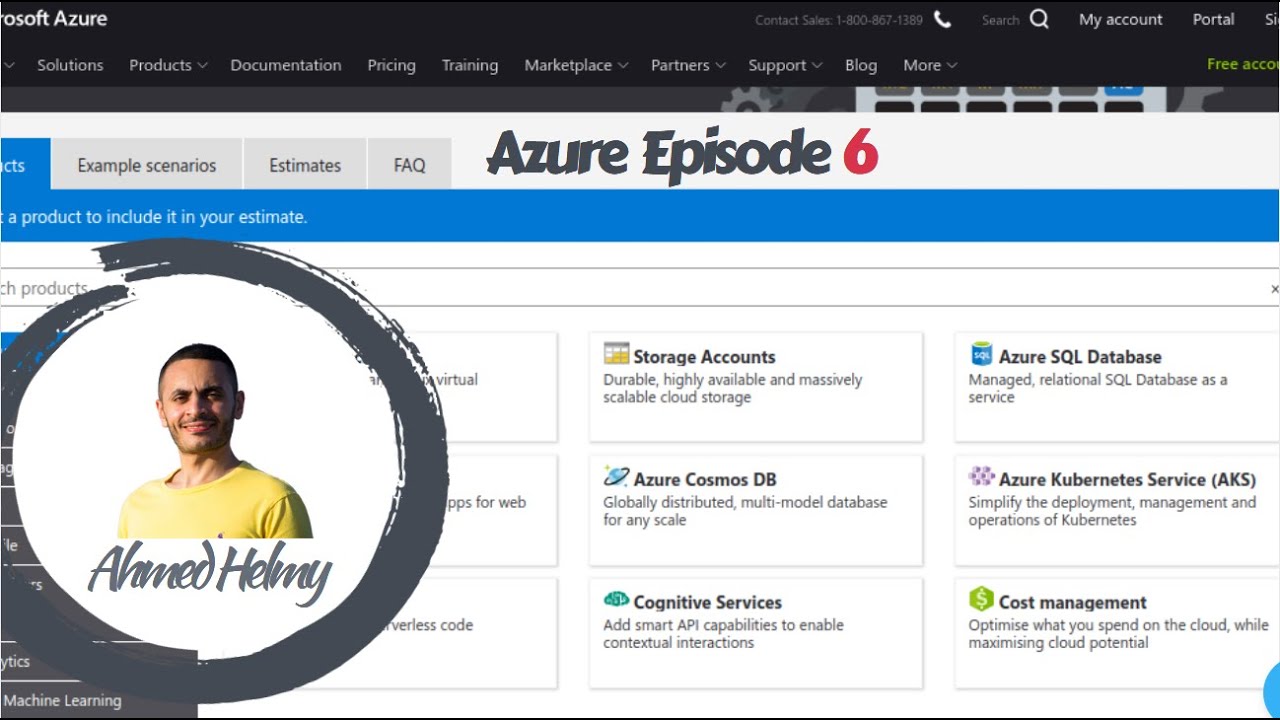The width and height of the screenshot is (1280, 720).
Task: Switch to the Example scenarios tab
Action: pyautogui.click(x=147, y=165)
